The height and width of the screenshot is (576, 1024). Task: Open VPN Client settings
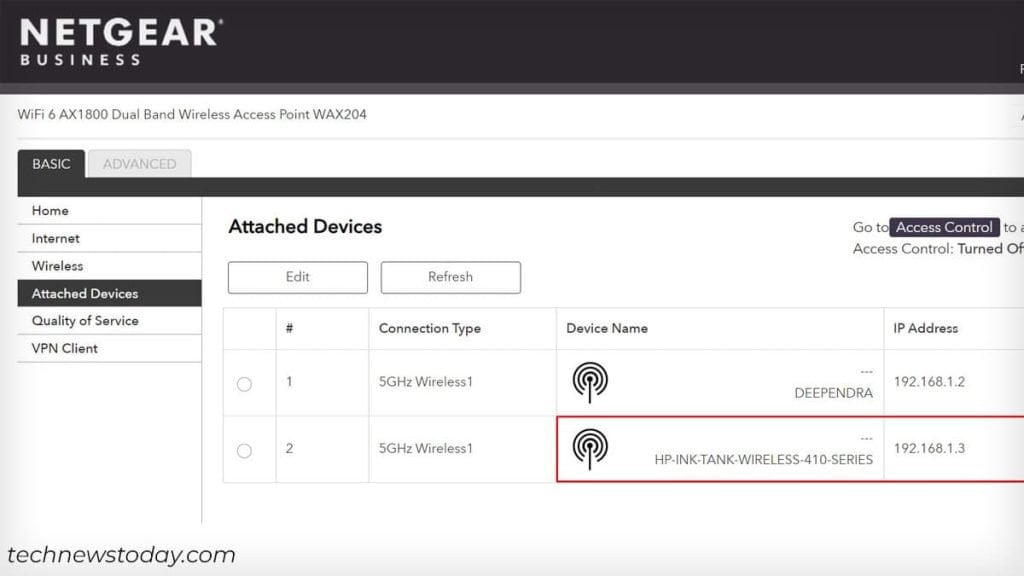tap(64, 348)
